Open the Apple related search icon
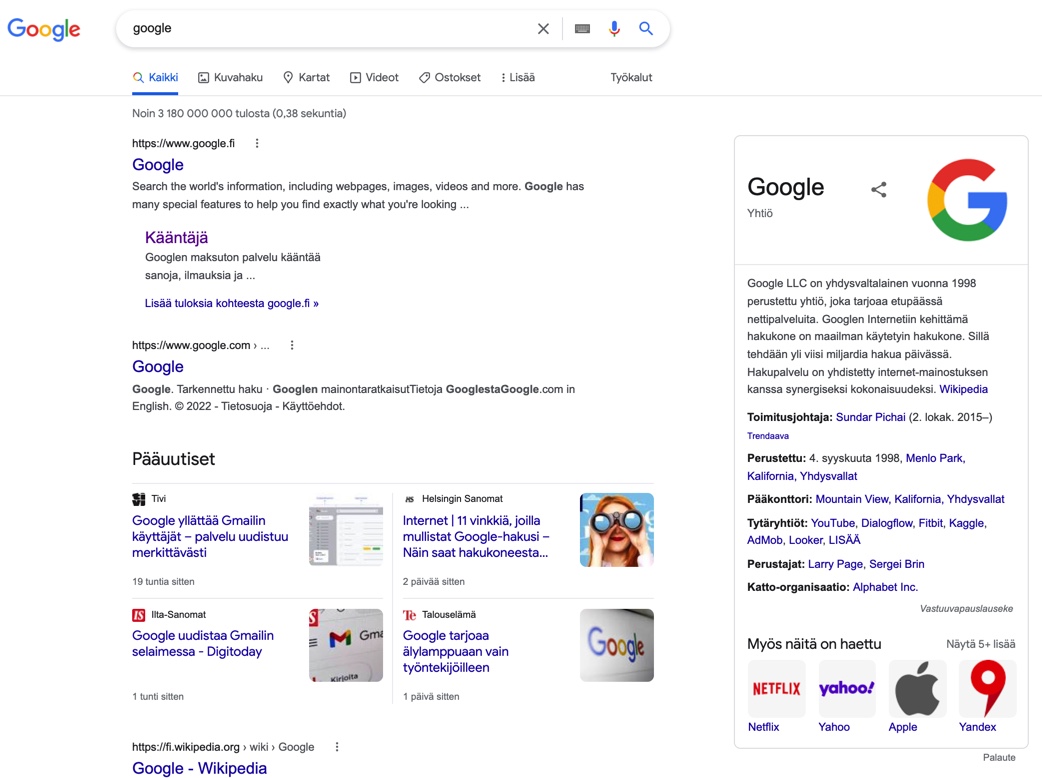The width and height of the screenshot is (1042, 778). (916, 688)
